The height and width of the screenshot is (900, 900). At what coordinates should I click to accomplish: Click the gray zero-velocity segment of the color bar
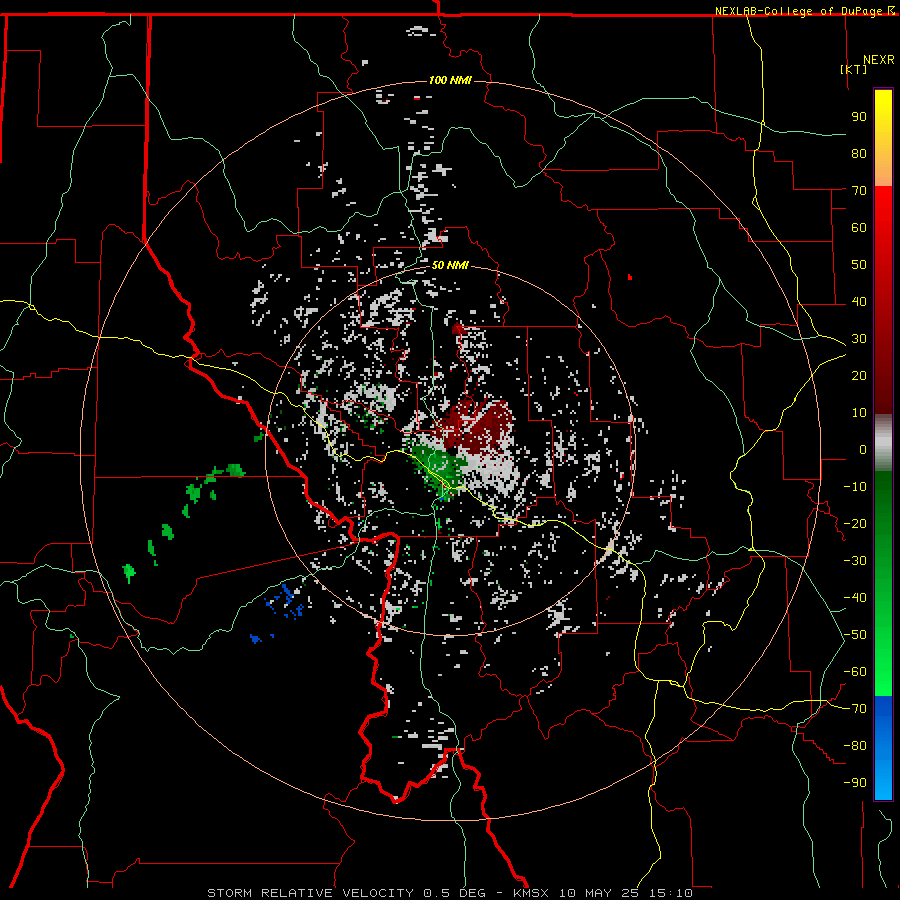click(x=883, y=443)
